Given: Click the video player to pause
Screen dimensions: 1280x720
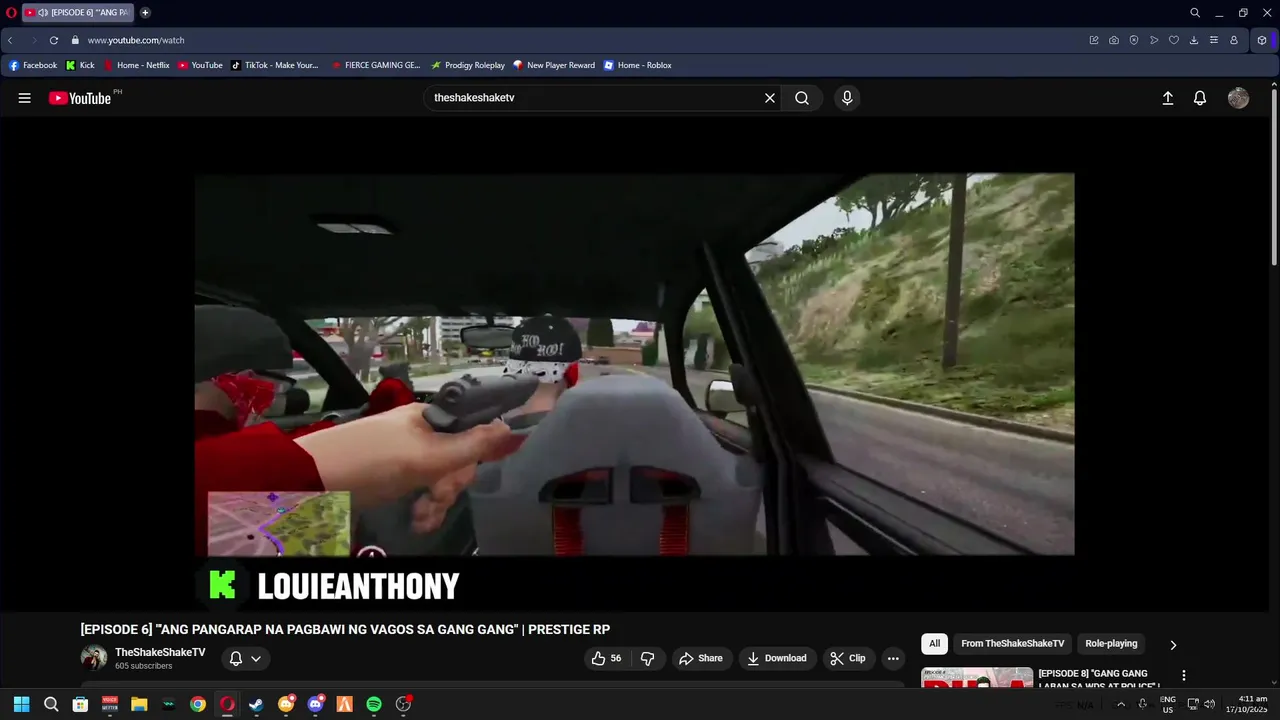Looking at the screenshot, I should 634,364.
